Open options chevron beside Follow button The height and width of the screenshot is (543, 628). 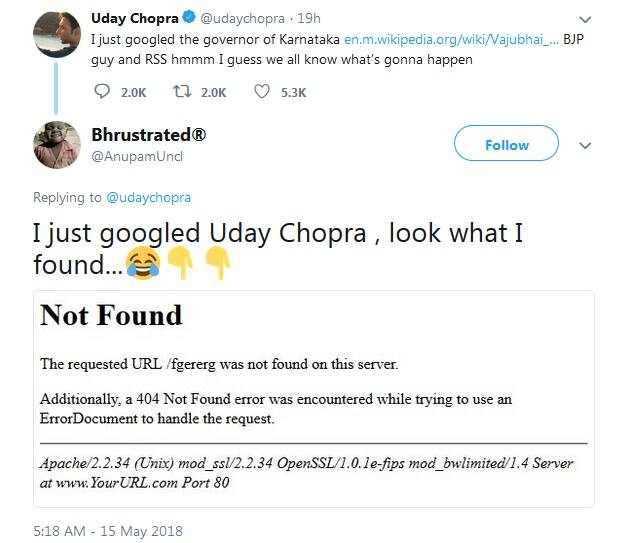[586, 145]
